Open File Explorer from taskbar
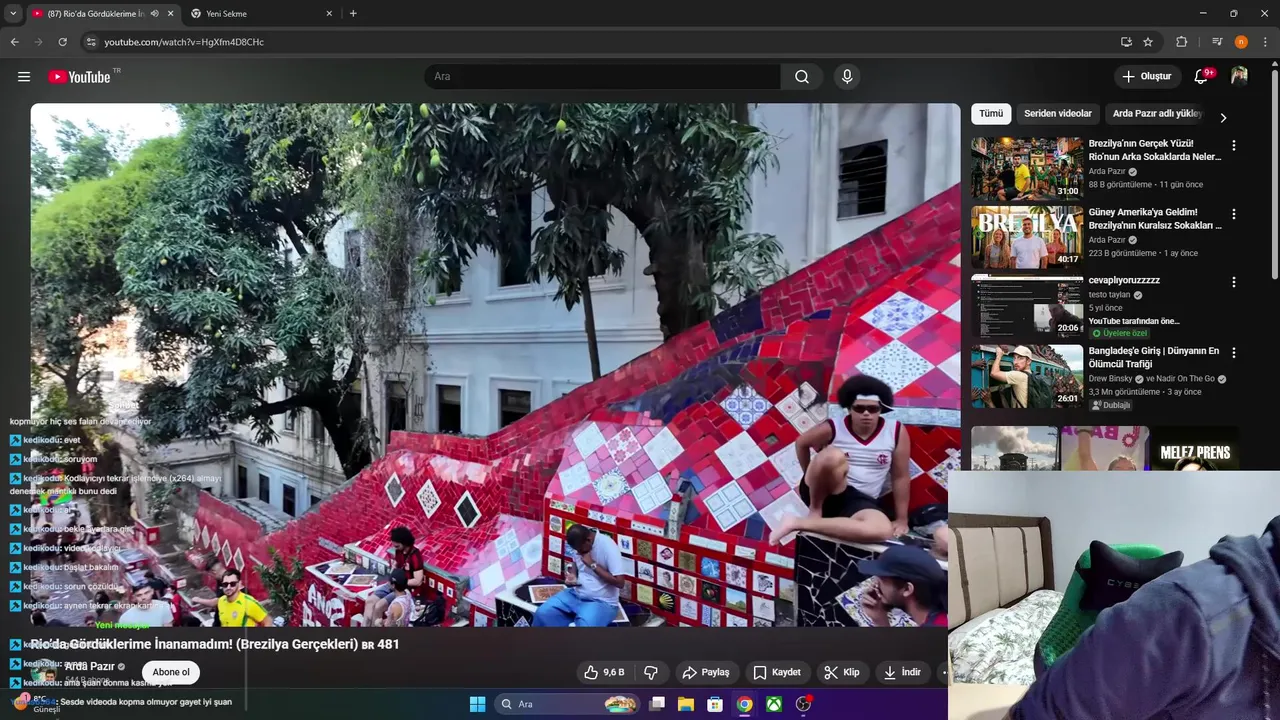This screenshot has width=1280, height=720. (x=686, y=704)
